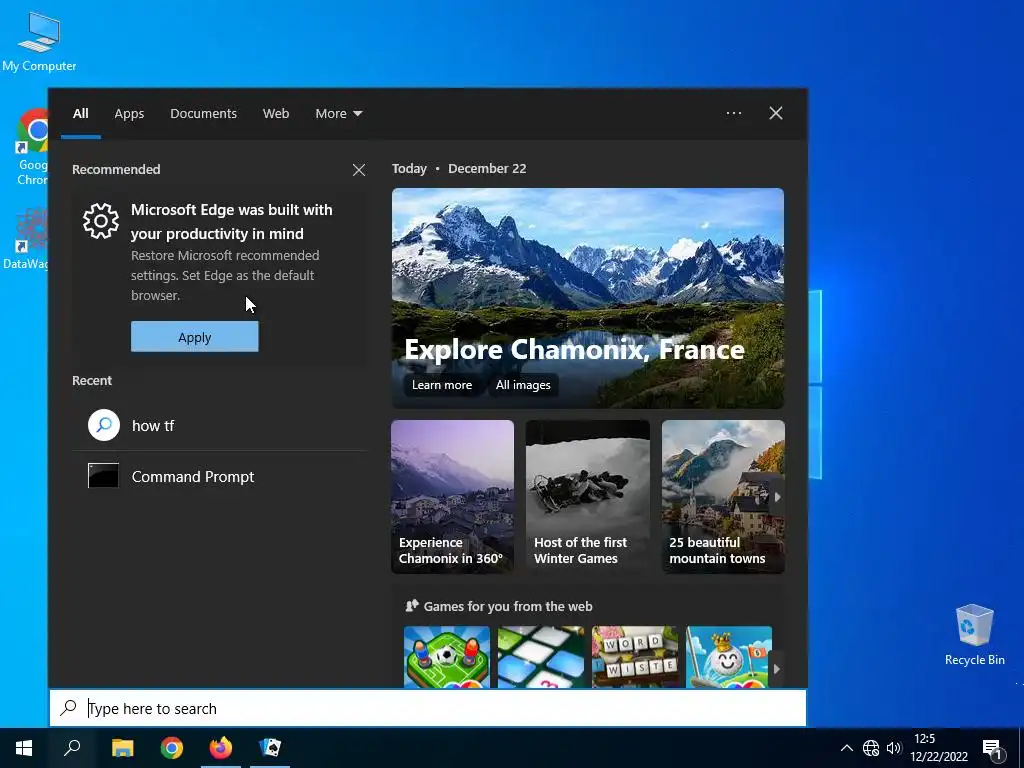The image size is (1024, 768).
Task: Open the 25 beautiful mountain towns card
Action: [x=723, y=496]
